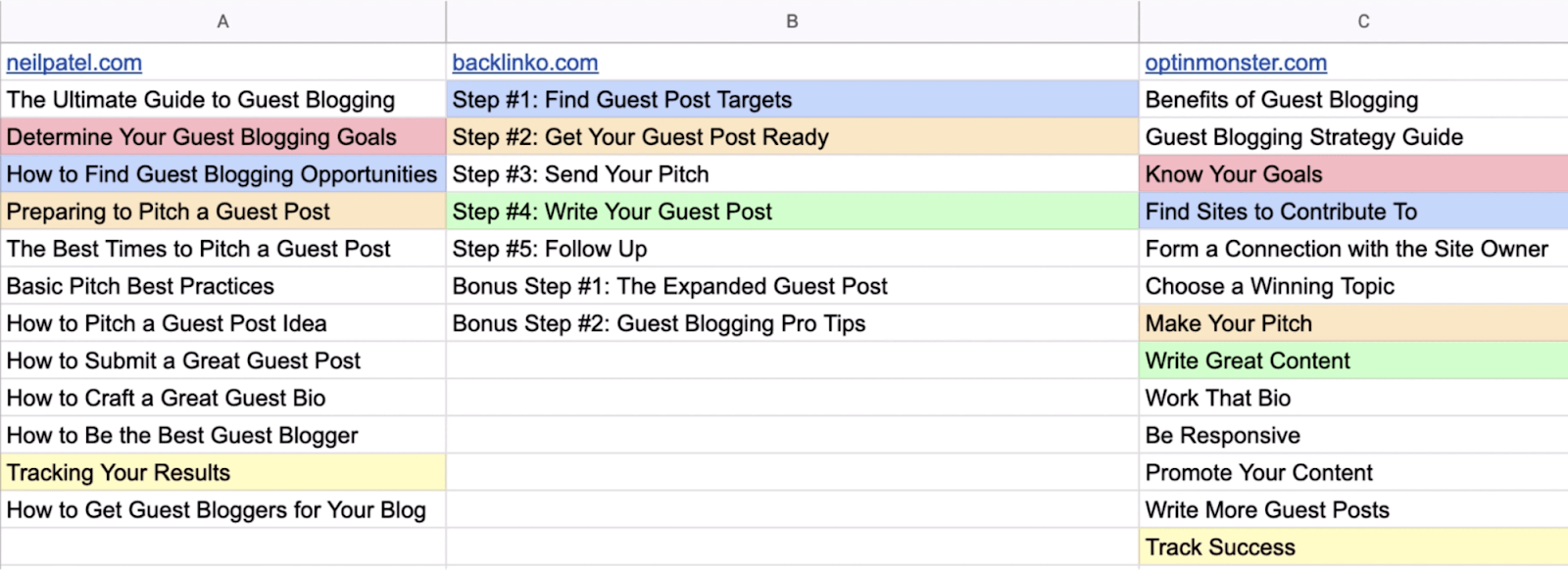Image resolution: width=1568 pixels, height=570 pixels.
Task: Select the 'Make Your Pitch' cell
Action: (1229, 324)
